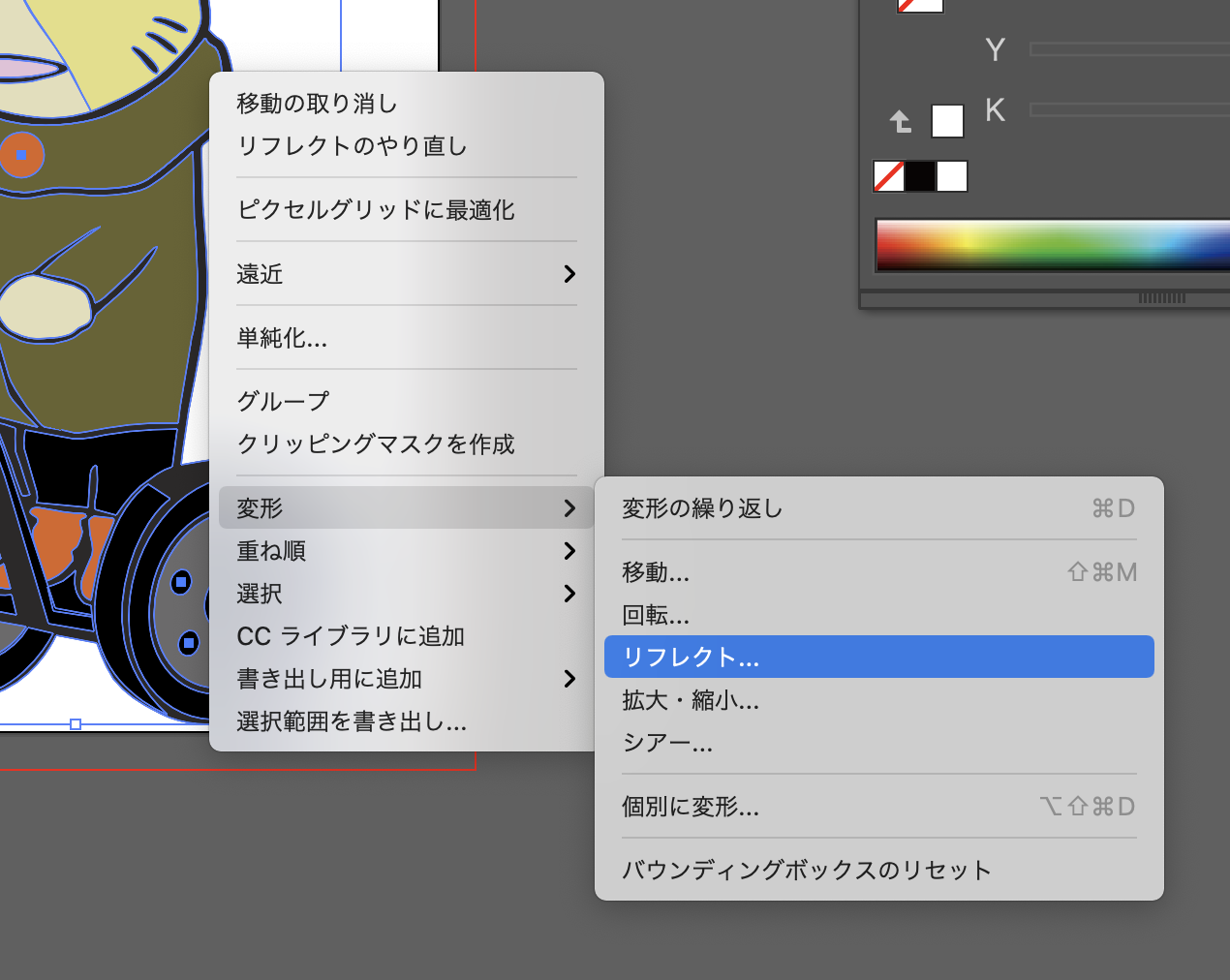This screenshot has height=980, width=1230.
Task: Click the bottom bounding box handle
Action: 76,724
